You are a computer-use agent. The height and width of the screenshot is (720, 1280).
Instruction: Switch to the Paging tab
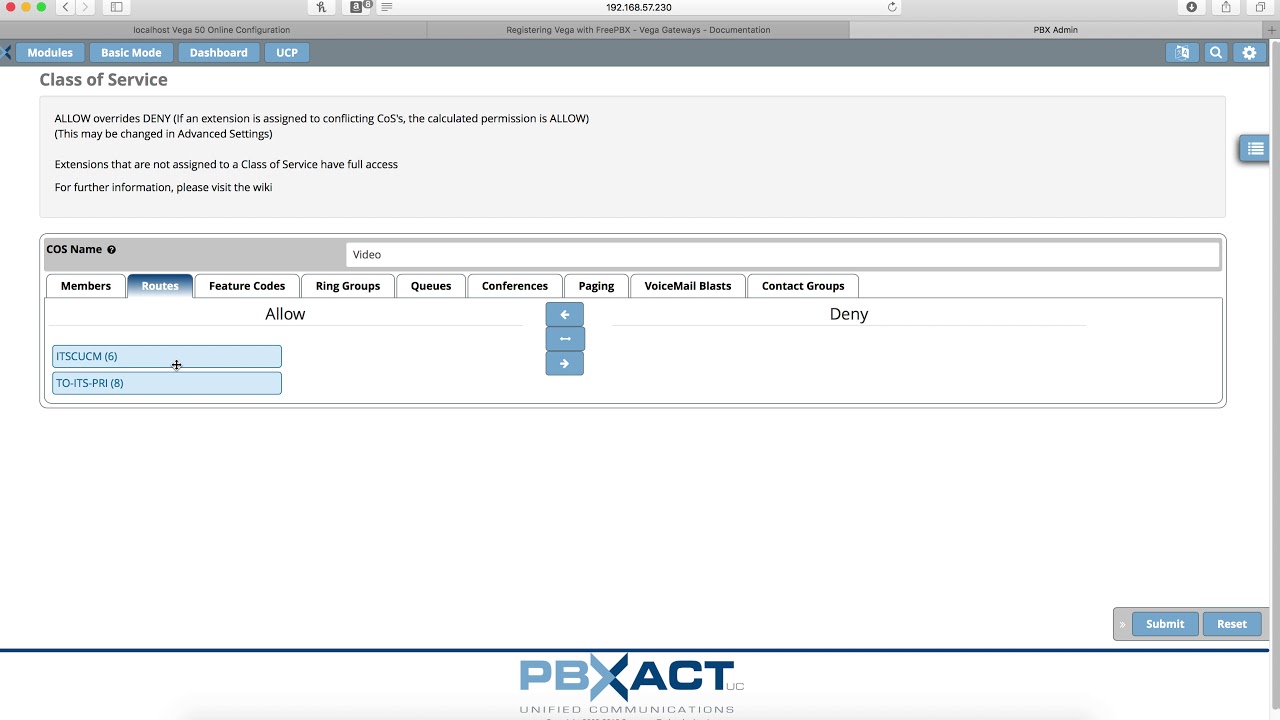pyautogui.click(x=596, y=286)
